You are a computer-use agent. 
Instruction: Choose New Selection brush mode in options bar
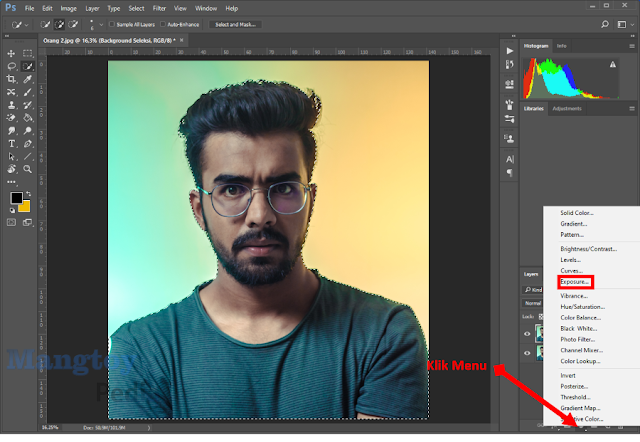[45, 24]
